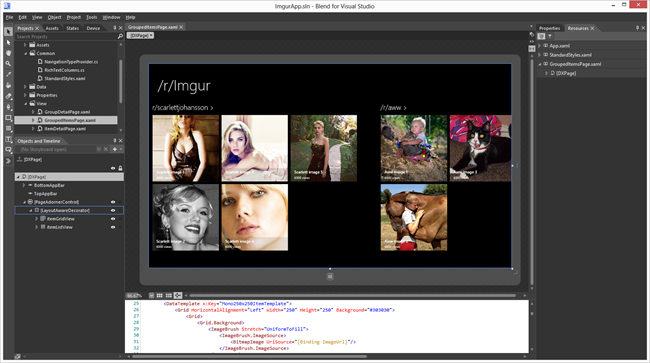Click the Blend app icon in title bar

pyautogui.click(x=7, y=6)
